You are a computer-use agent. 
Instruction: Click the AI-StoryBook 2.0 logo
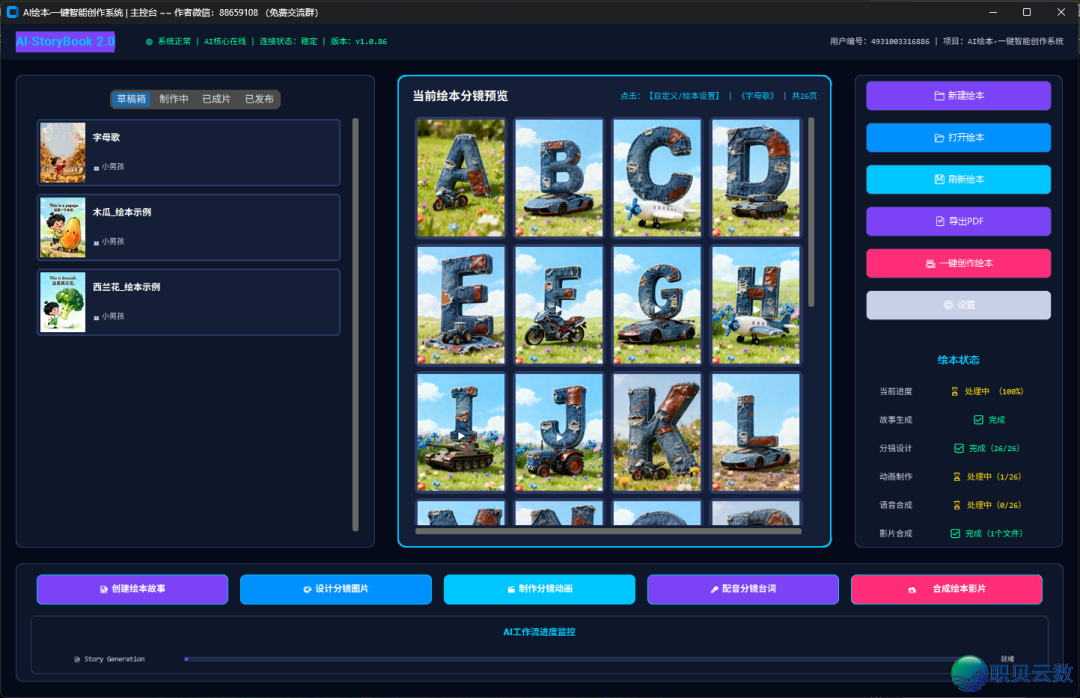pos(65,42)
